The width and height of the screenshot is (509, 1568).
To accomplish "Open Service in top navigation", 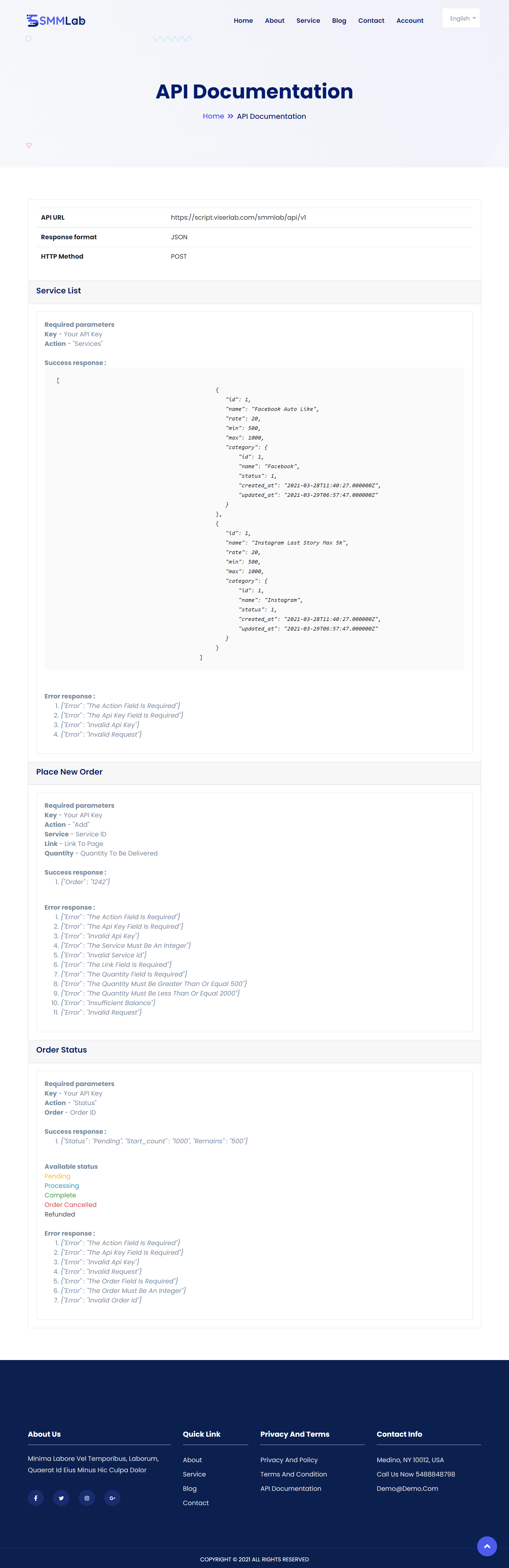I will (x=308, y=21).
